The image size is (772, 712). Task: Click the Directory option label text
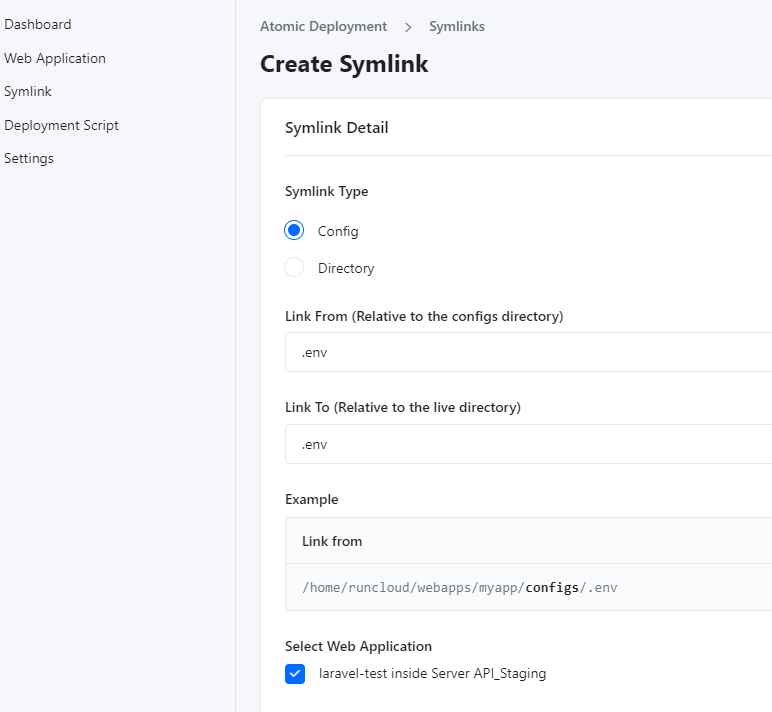(346, 268)
